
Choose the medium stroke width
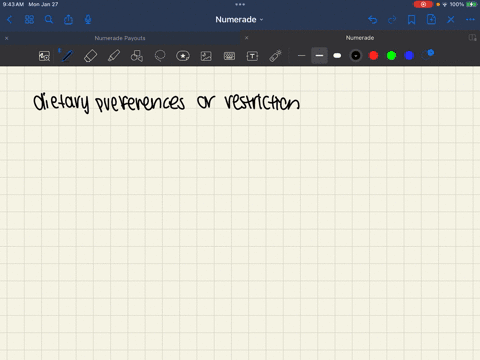point(319,55)
